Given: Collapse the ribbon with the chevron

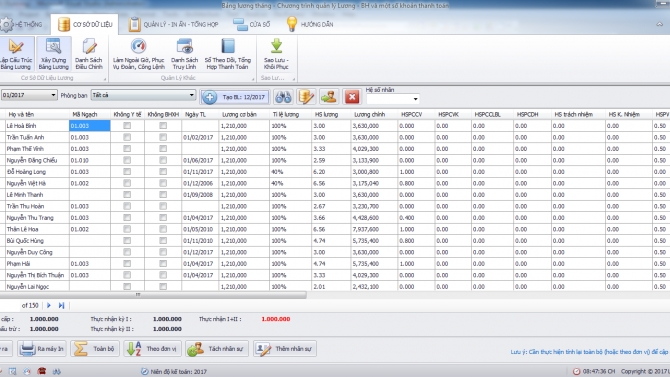Looking at the screenshot, I should pos(660,24).
